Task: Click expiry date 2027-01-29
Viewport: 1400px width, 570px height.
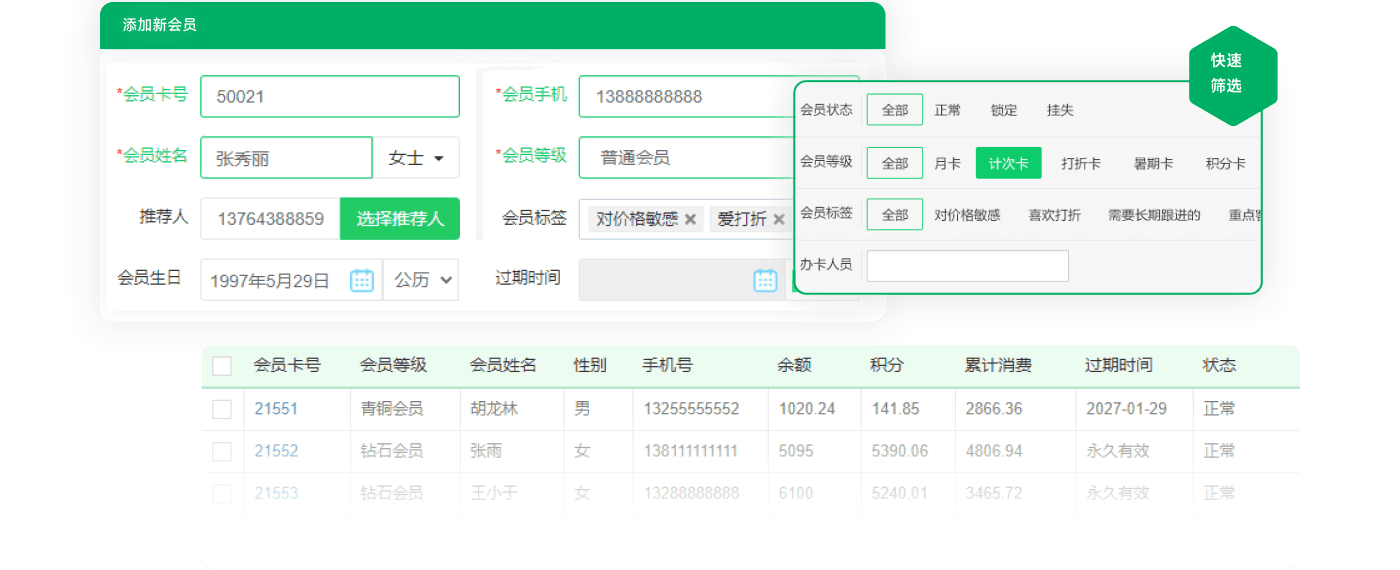Action: pyautogui.click(x=1126, y=409)
